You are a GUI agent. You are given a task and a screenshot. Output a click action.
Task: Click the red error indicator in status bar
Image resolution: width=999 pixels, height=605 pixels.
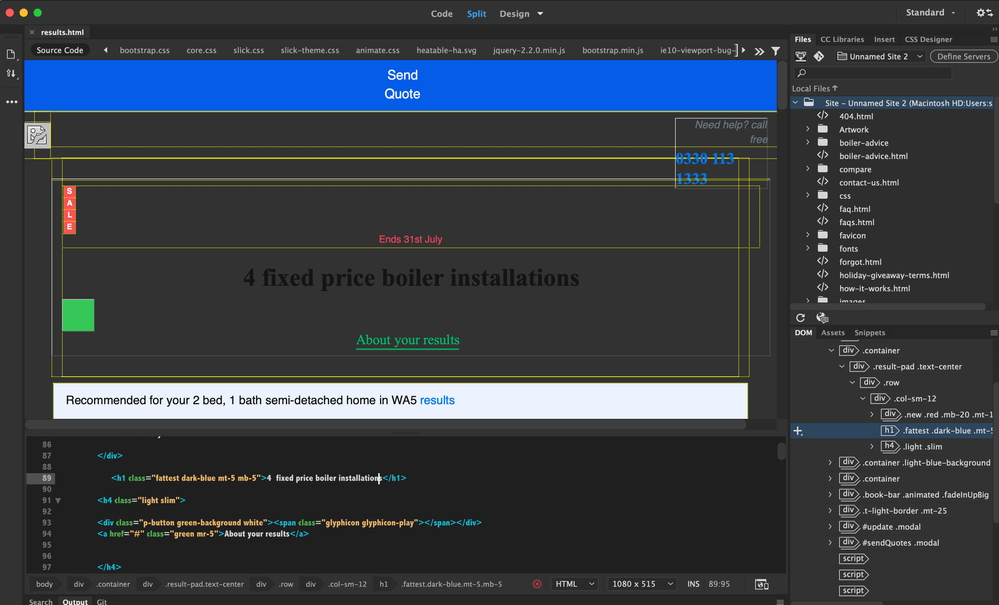click(537, 584)
